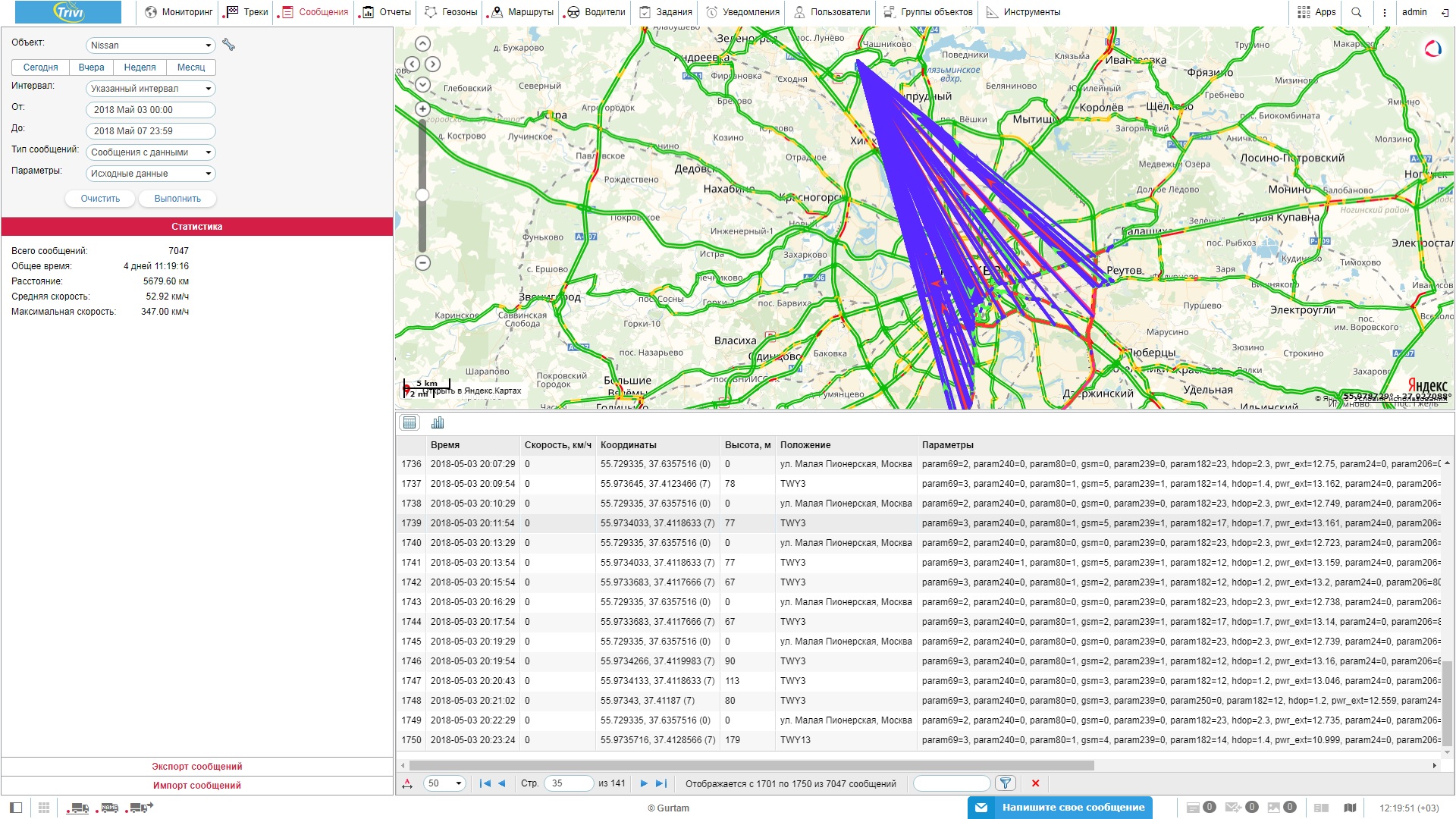Image resolution: width=1456 pixels, height=819 pixels.
Task: Open object properties wrench icon
Action: pyautogui.click(x=228, y=45)
